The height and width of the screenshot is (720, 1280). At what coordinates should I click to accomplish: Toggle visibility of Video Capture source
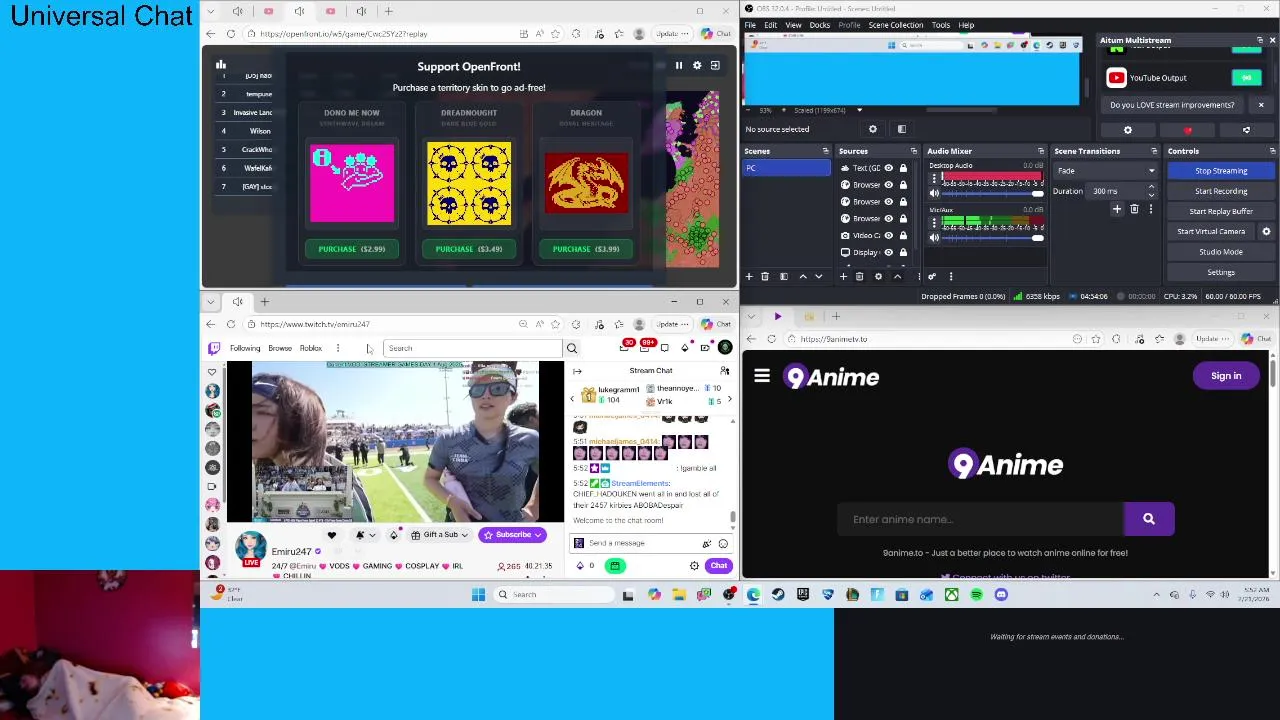(x=888, y=235)
